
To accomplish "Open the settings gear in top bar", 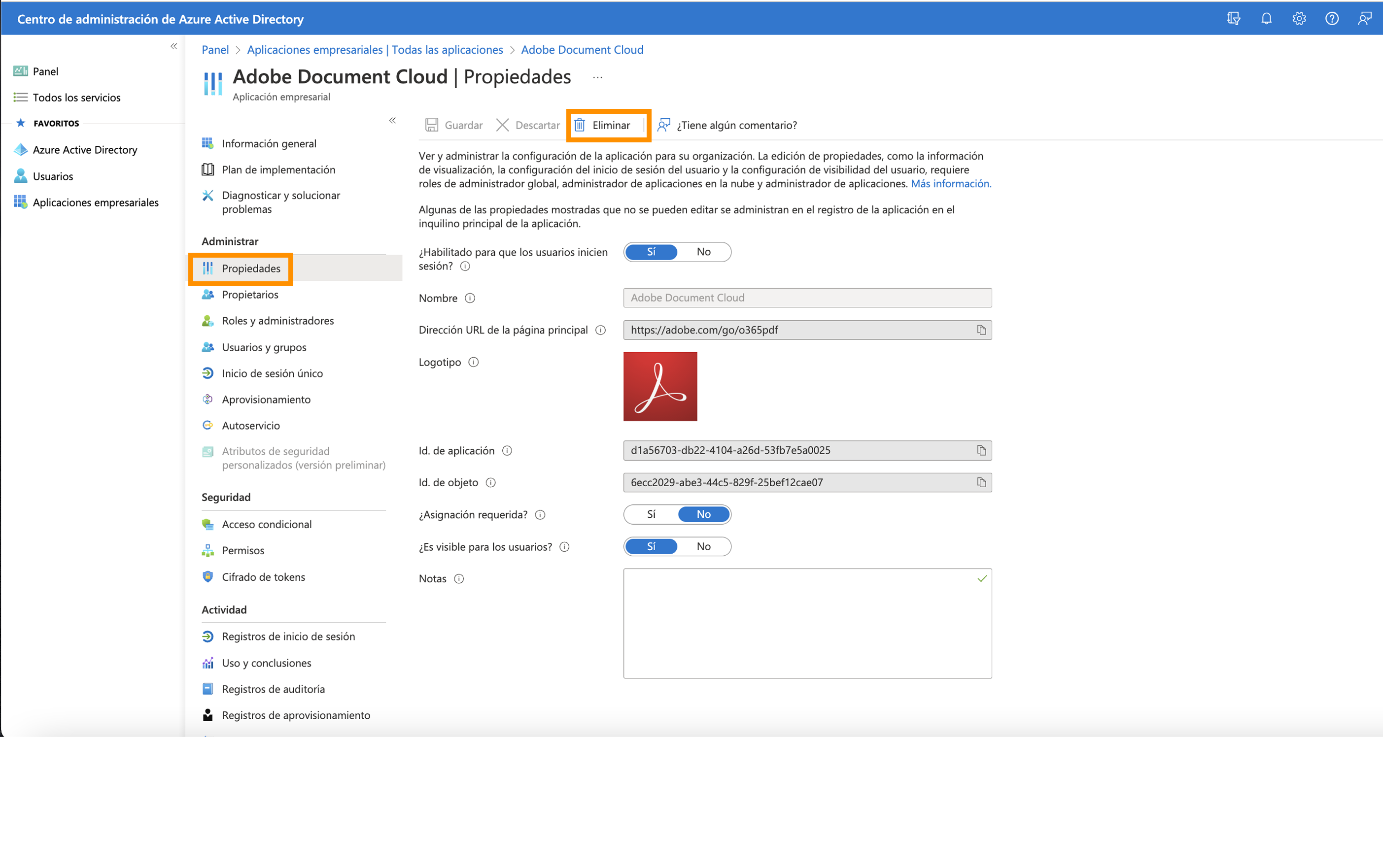I will tap(1299, 18).
